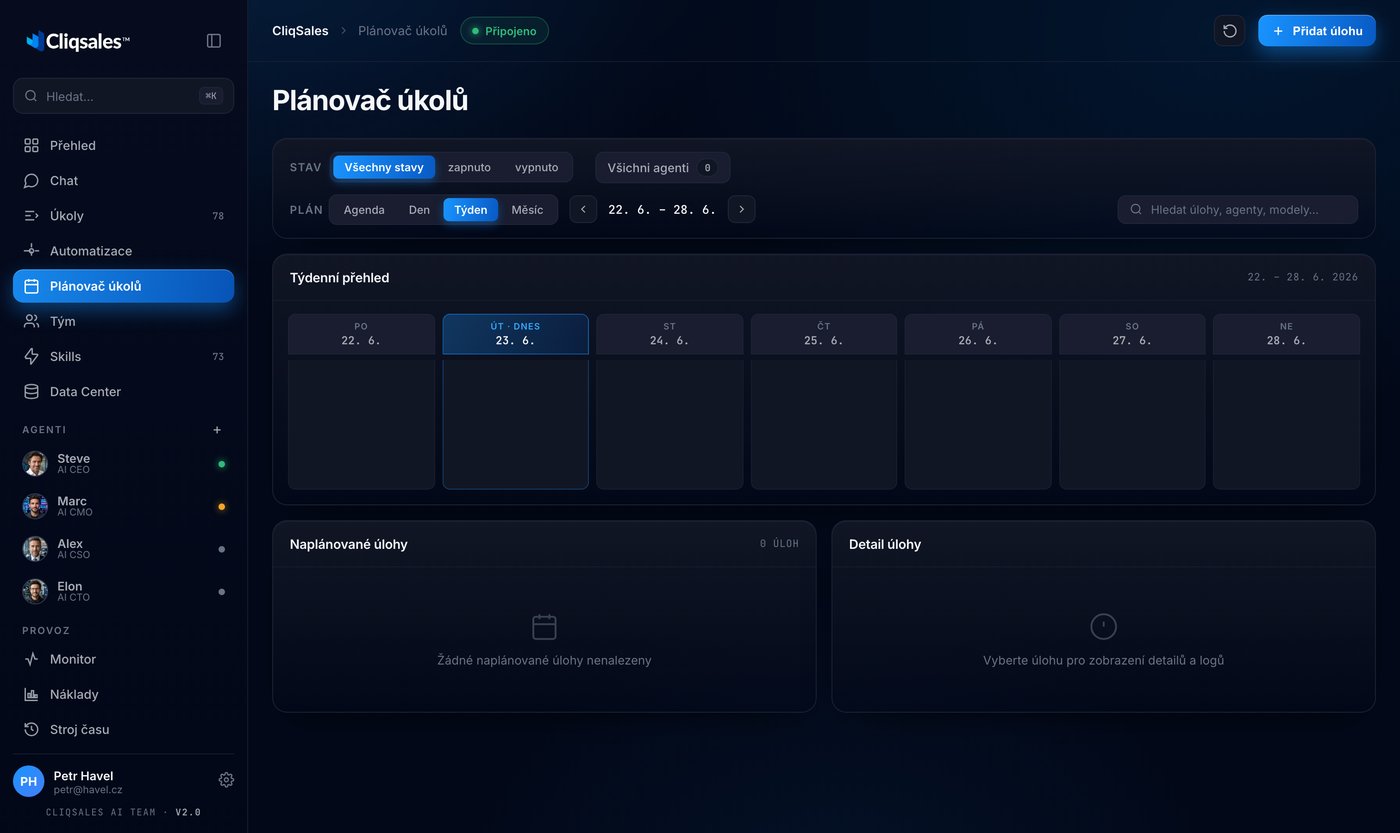
Task: Click the date range 22. 6. – 28. 6.
Action: tap(662, 210)
